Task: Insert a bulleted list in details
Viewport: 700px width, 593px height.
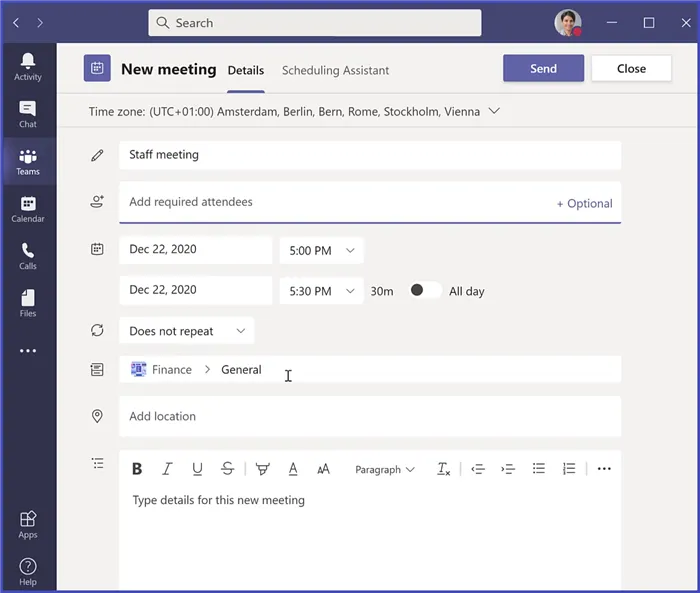Action: tap(539, 469)
